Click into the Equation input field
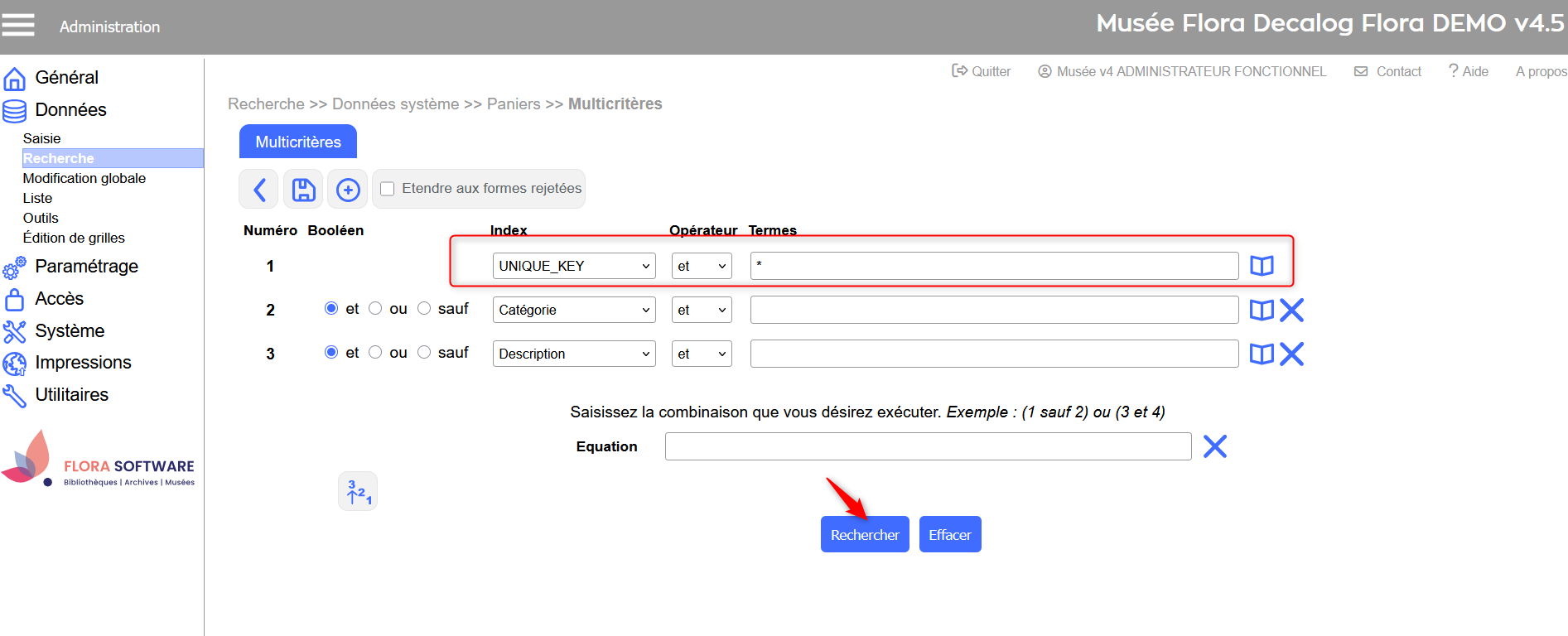Viewport: 1568px width, 636px height. click(x=928, y=446)
